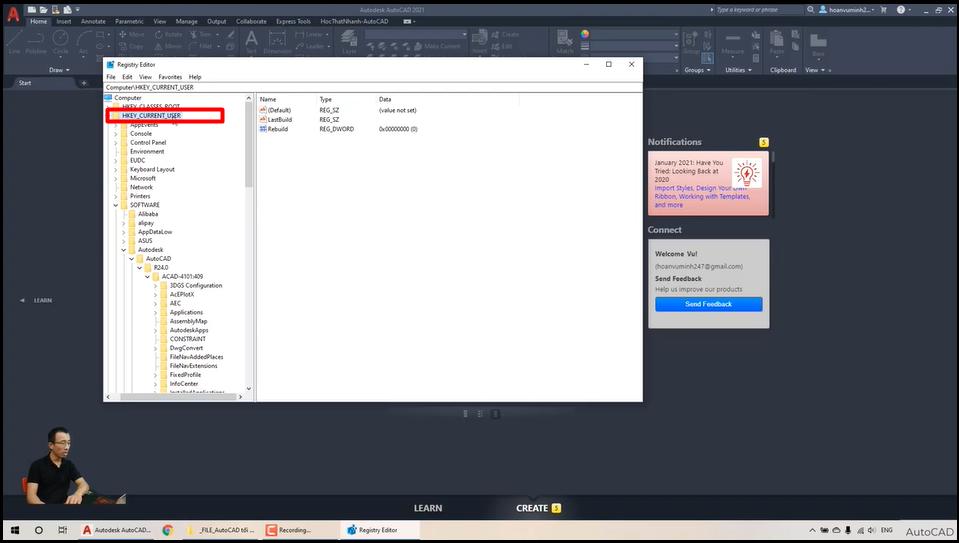Click the LEARN button at page bottom
Viewport: 959px width, 543px height.
point(428,508)
